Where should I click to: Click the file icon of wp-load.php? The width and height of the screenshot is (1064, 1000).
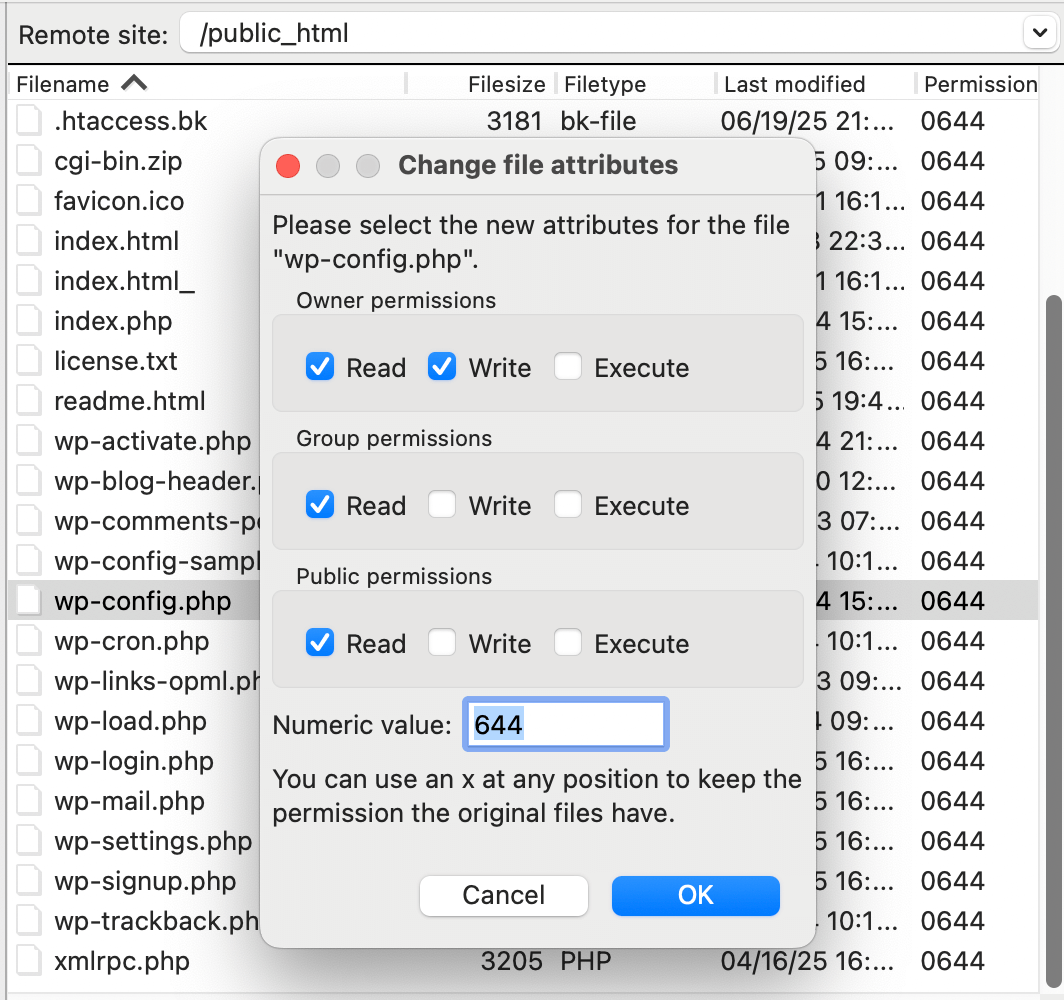(29, 721)
